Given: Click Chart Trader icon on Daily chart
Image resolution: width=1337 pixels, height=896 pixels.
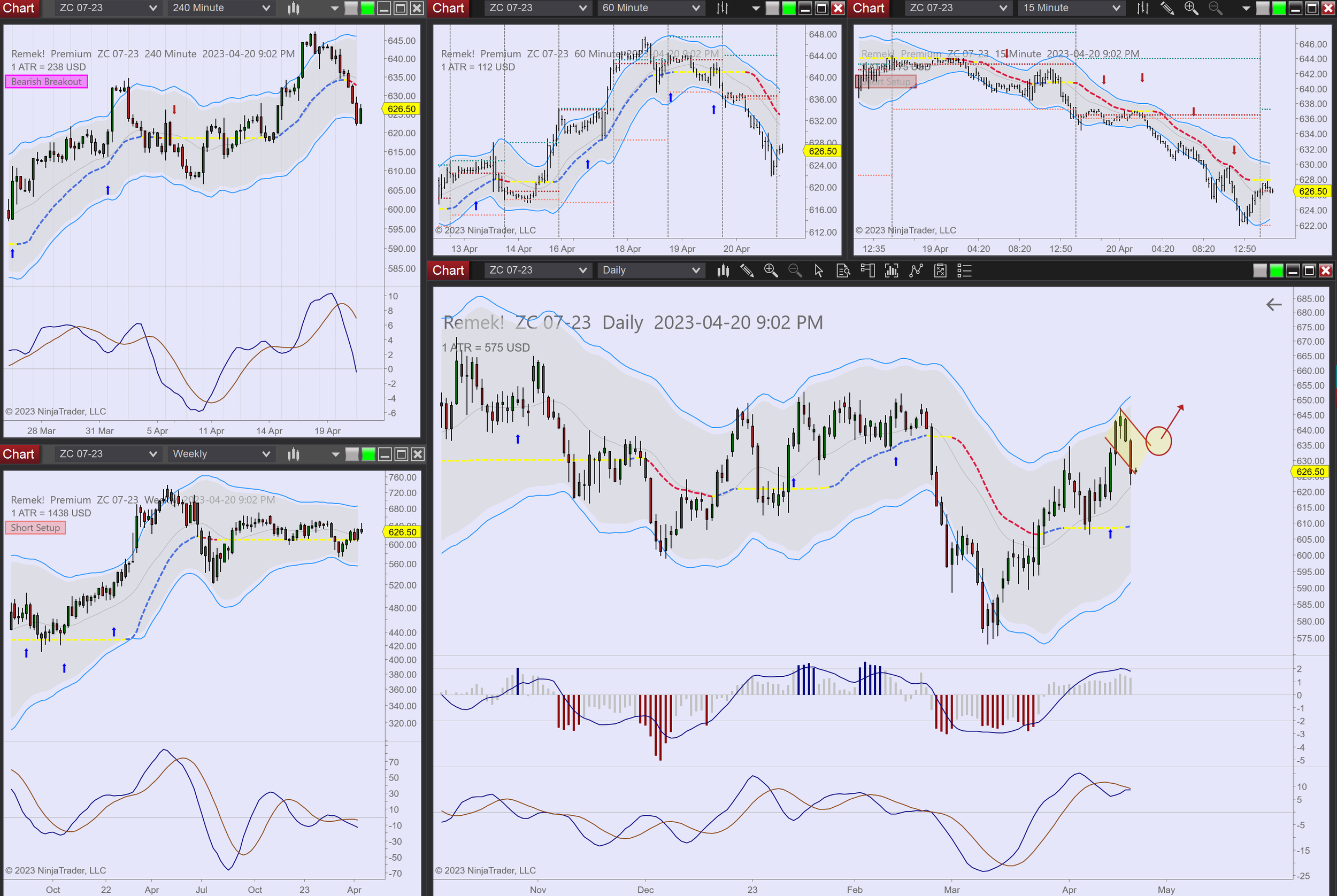Looking at the screenshot, I should (x=867, y=271).
